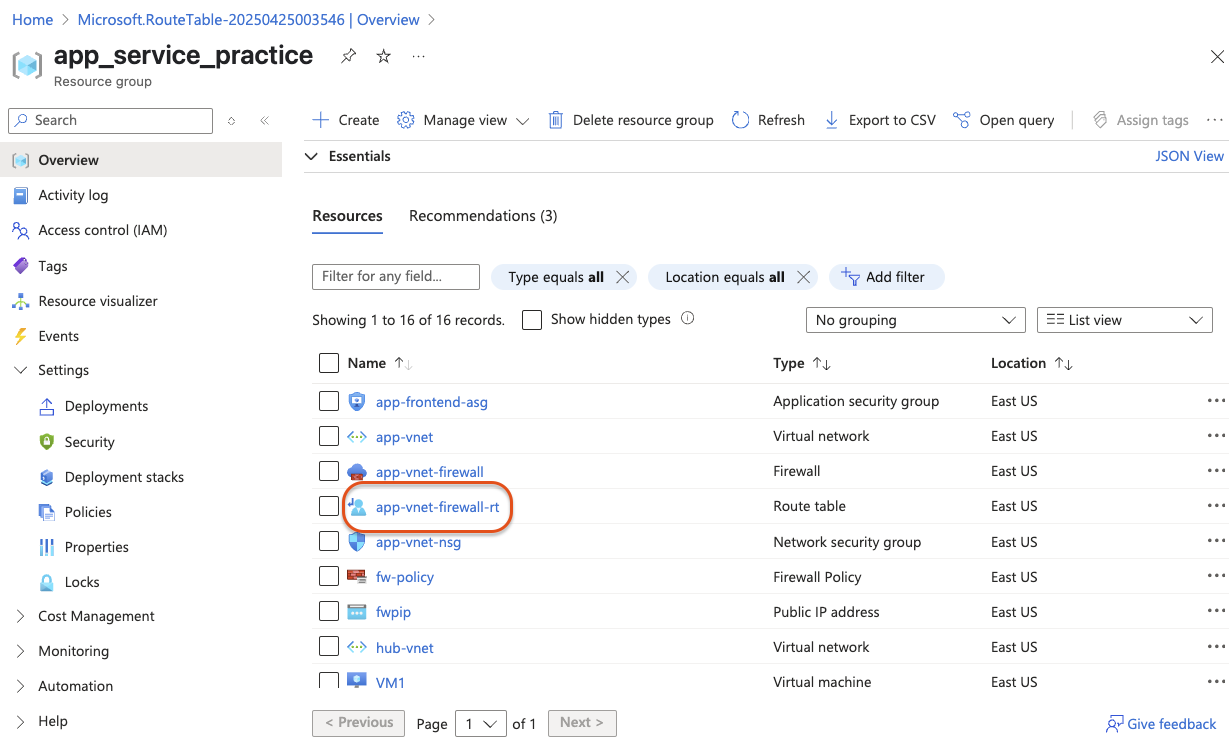
Task: Open toolbar overflow ellipsis after Assign tags
Action: [x=1215, y=120]
